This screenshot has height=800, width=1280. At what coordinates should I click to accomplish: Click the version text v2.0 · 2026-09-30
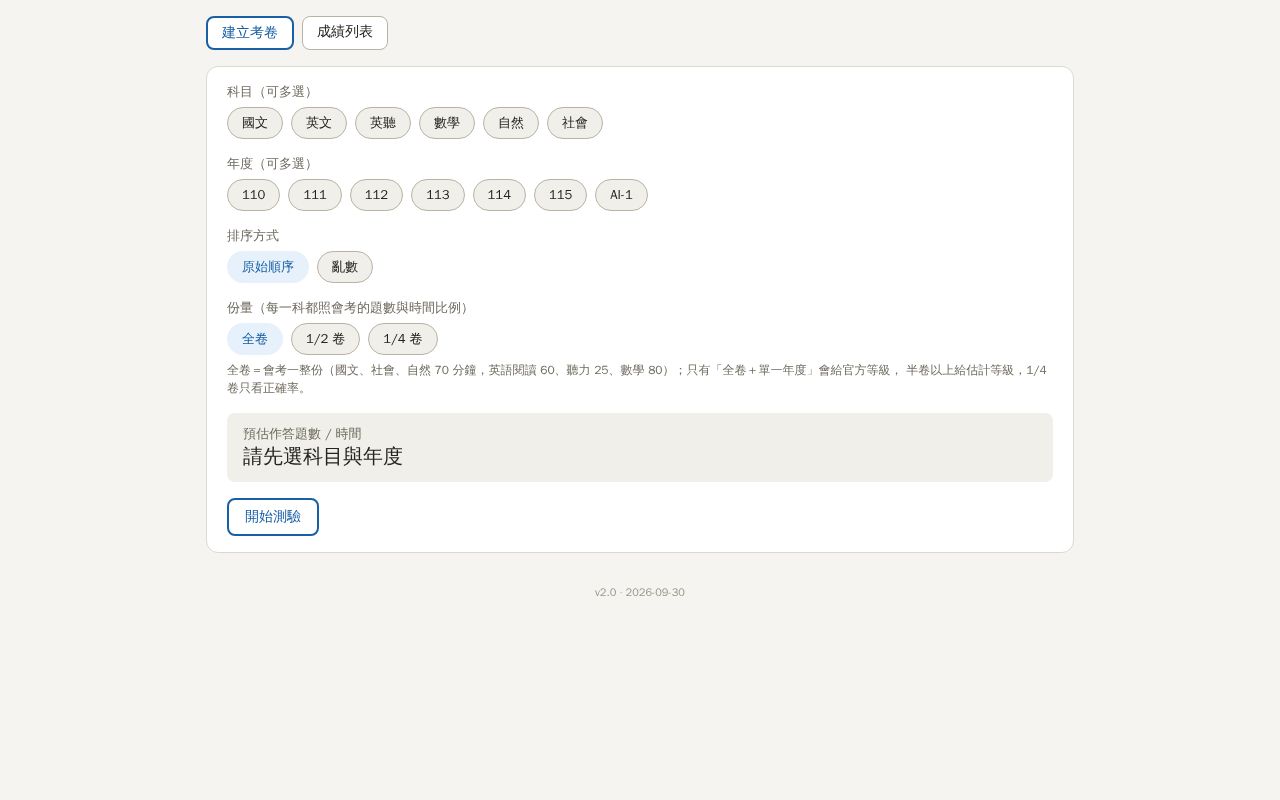click(x=640, y=592)
